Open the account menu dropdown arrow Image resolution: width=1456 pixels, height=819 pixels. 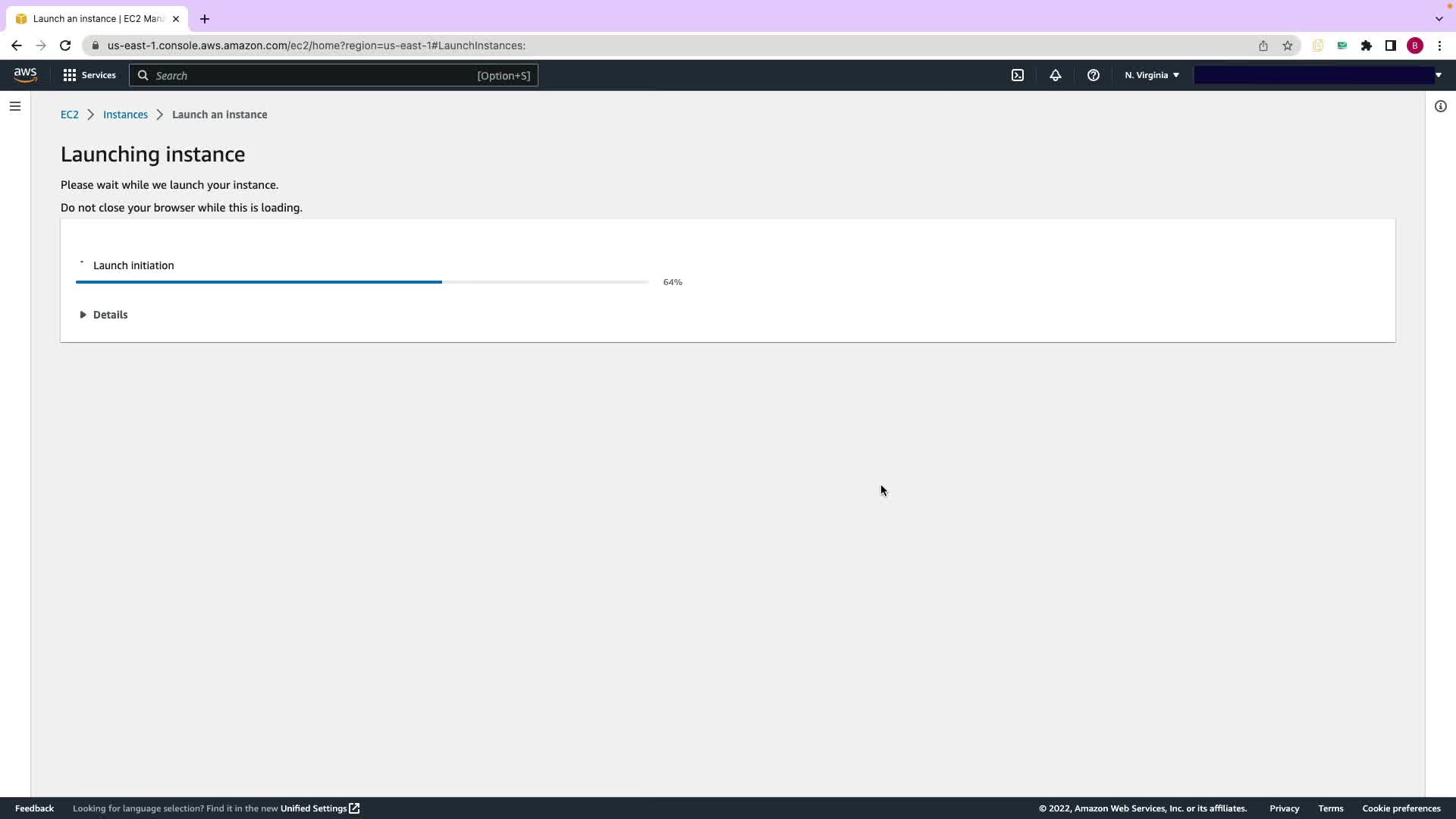1438,75
